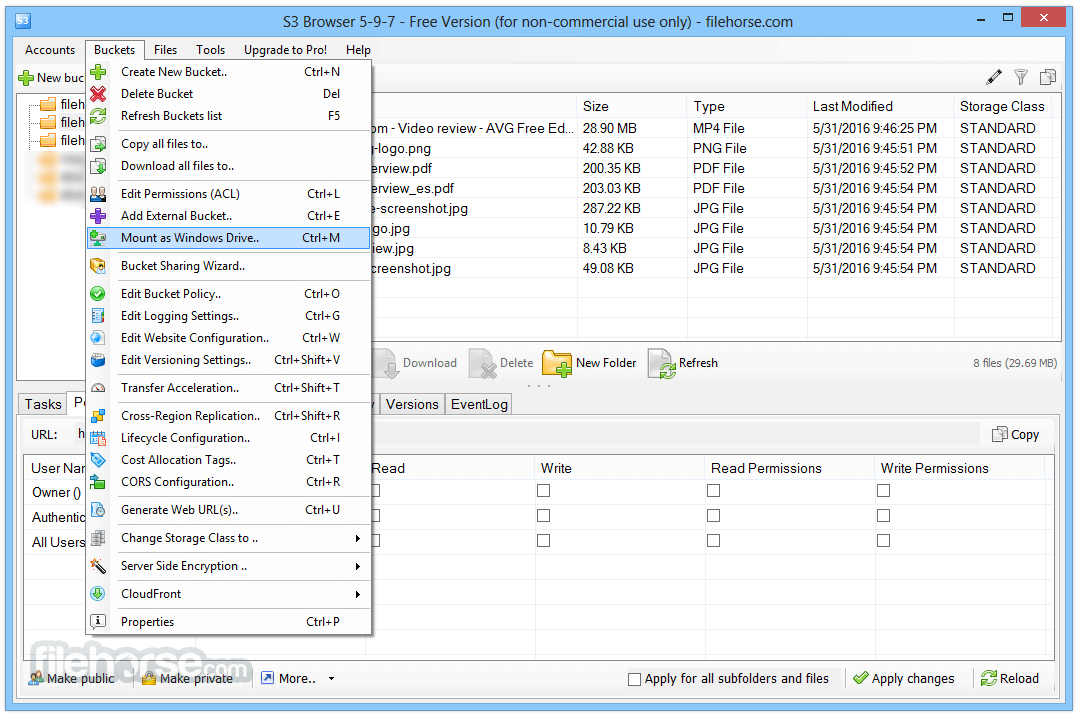The height and width of the screenshot is (713, 1078).
Task: Click the Bucket Sharing Wizard icon
Action: (x=98, y=266)
